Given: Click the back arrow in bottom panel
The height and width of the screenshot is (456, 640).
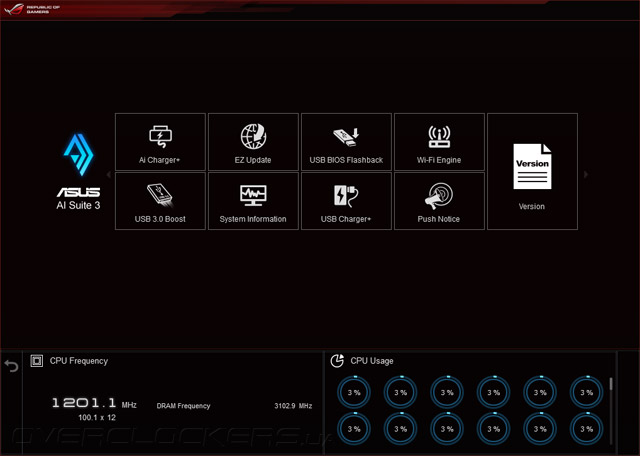Looking at the screenshot, I should [x=11, y=365].
